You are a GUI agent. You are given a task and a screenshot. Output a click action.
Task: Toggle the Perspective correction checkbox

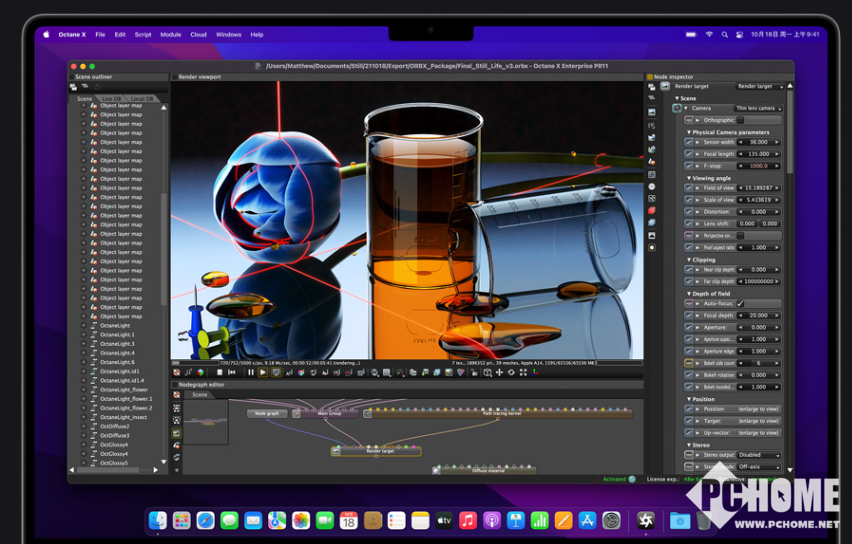pos(740,235)
